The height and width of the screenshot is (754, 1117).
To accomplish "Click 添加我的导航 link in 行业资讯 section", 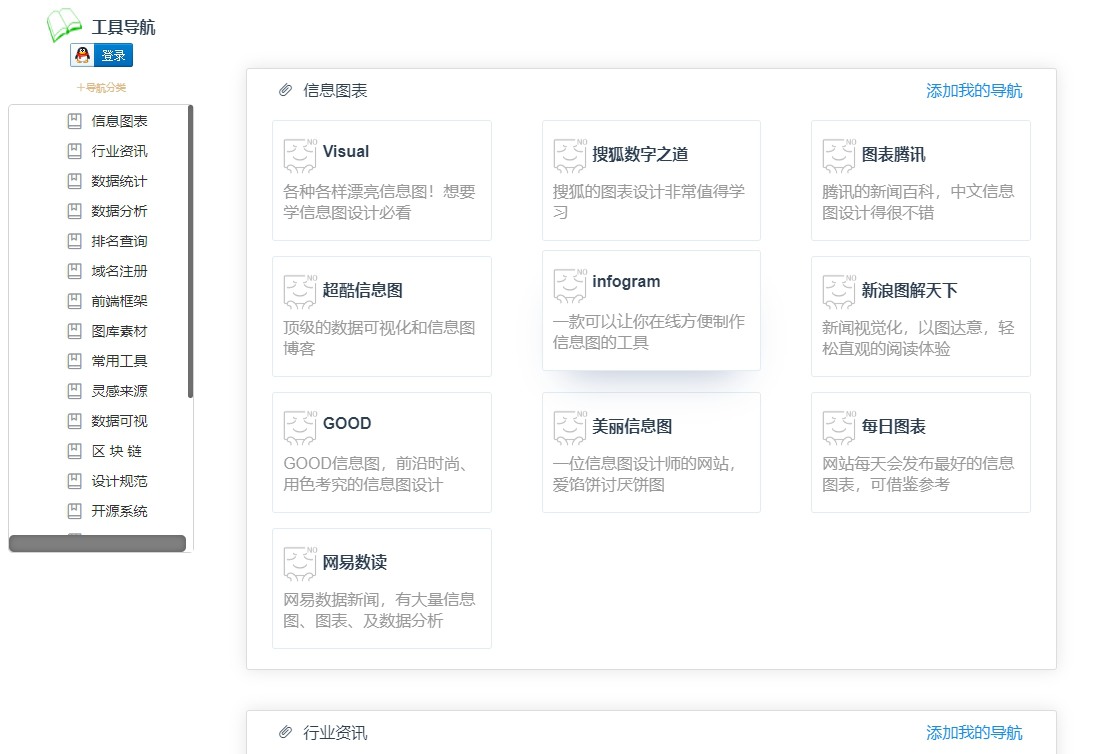I will (x=974, y=732).
